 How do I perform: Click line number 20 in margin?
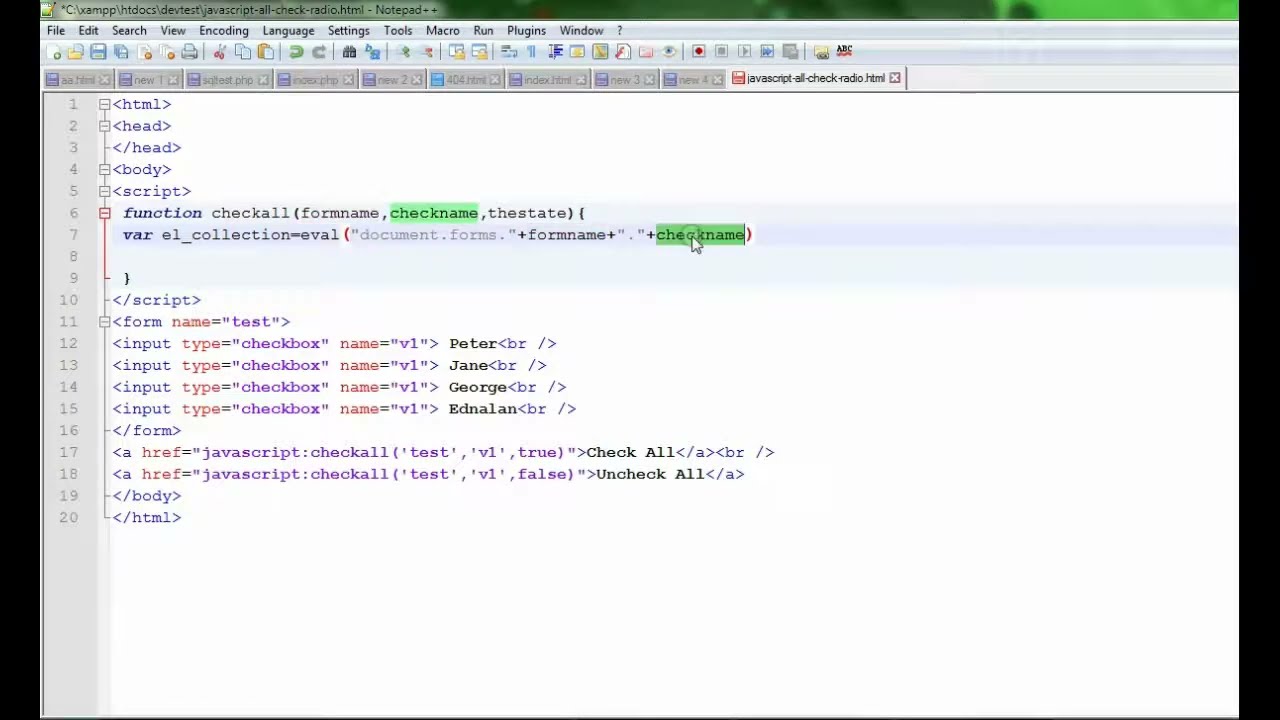(x=68, y=517)
